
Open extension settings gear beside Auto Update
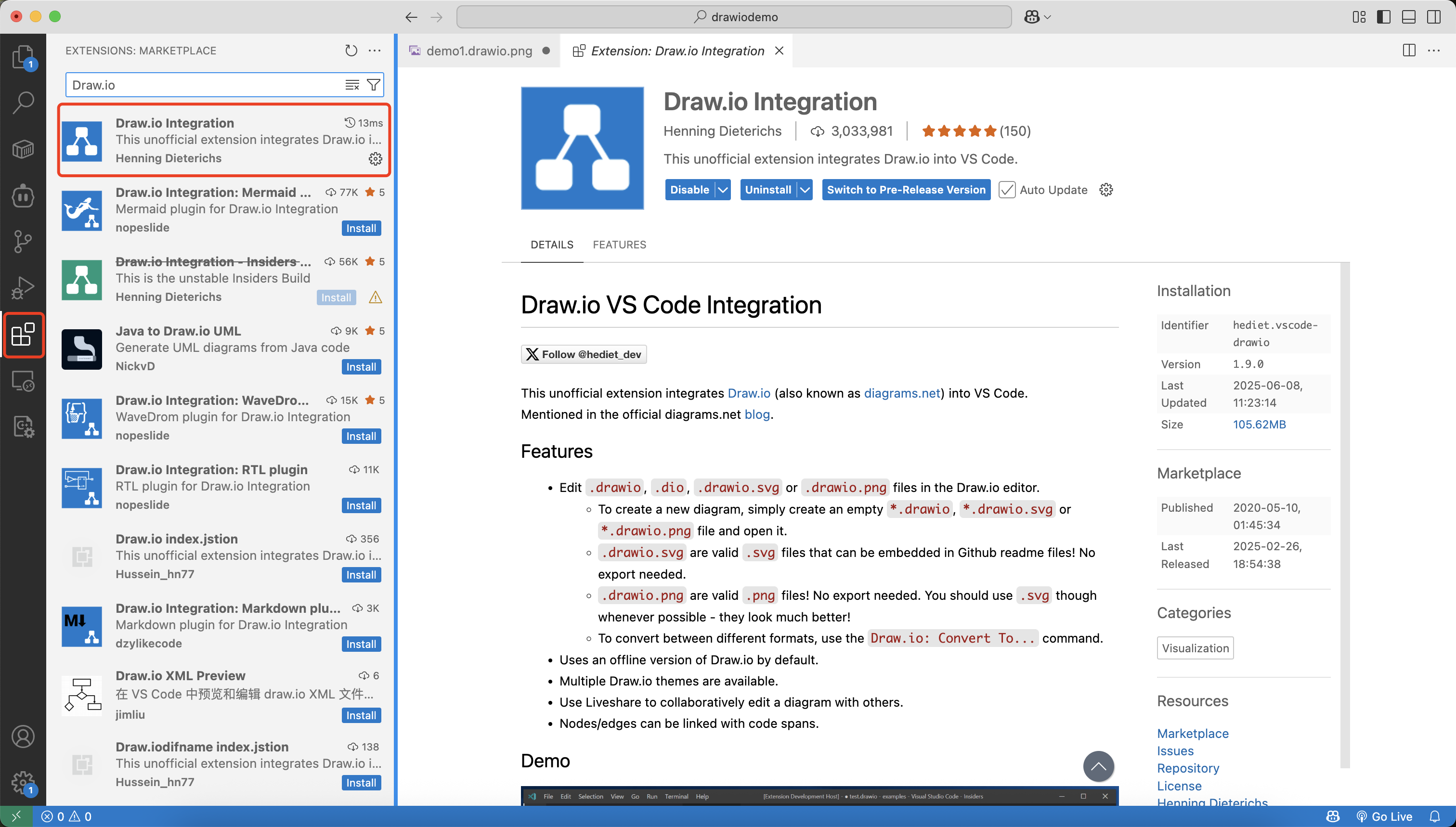[1106, 190]
